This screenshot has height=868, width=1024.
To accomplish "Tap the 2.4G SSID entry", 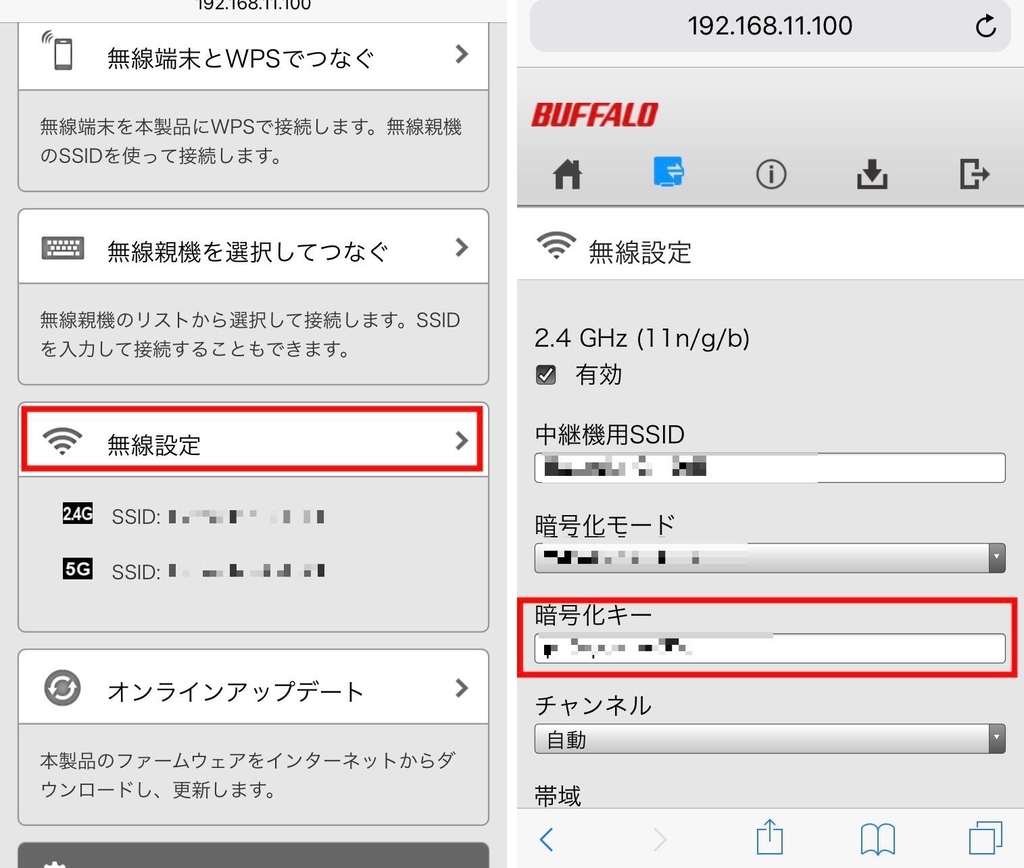I will click(x=218, y=517).
